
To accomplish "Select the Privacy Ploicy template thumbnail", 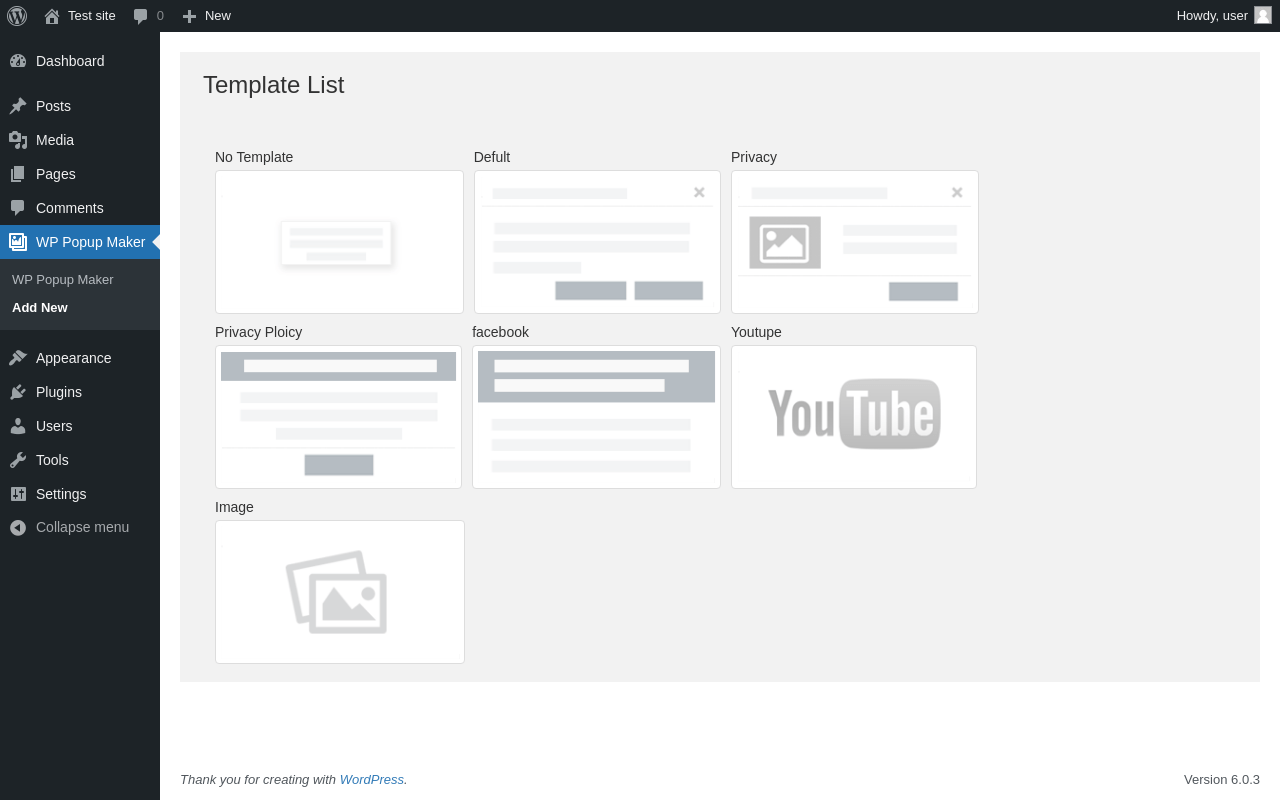I will pos(338,417).
